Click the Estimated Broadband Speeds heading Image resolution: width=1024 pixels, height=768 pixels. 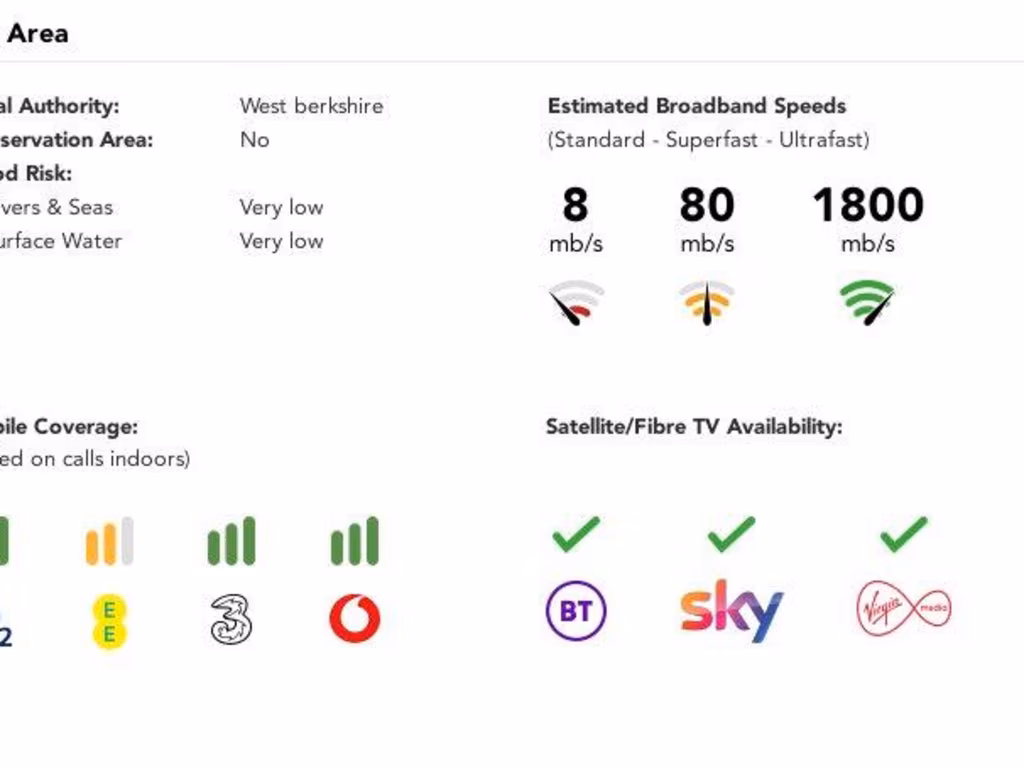pyautogui.click(x=697, y=106)
